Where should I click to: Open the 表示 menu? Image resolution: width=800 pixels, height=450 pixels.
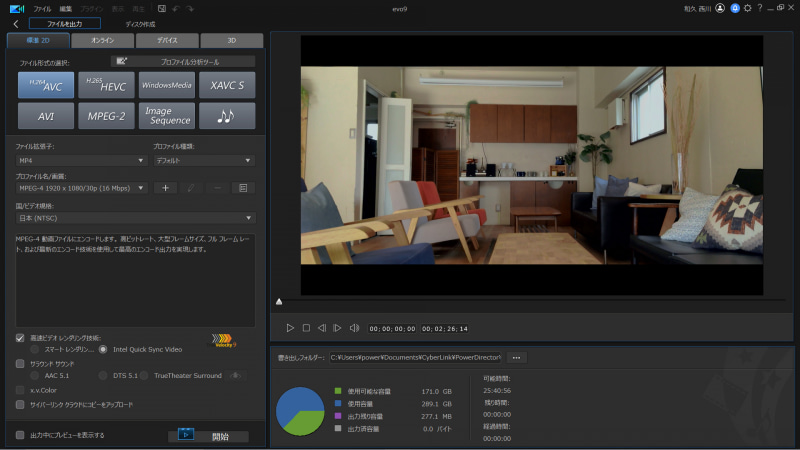click(118, 9)
